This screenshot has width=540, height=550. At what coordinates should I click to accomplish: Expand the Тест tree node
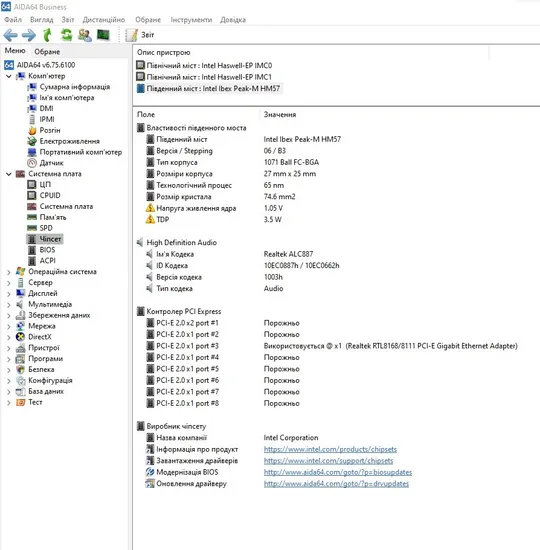point(9,402)
